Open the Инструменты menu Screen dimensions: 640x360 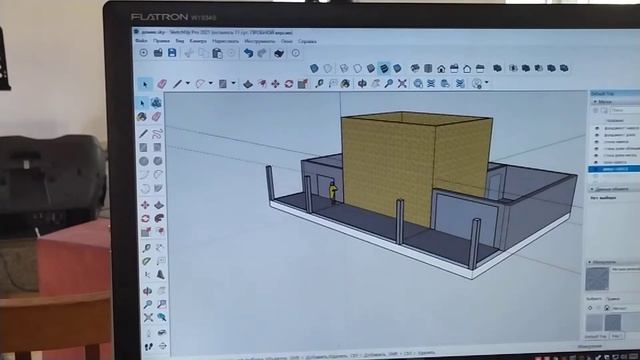click(x=260, y=41)
